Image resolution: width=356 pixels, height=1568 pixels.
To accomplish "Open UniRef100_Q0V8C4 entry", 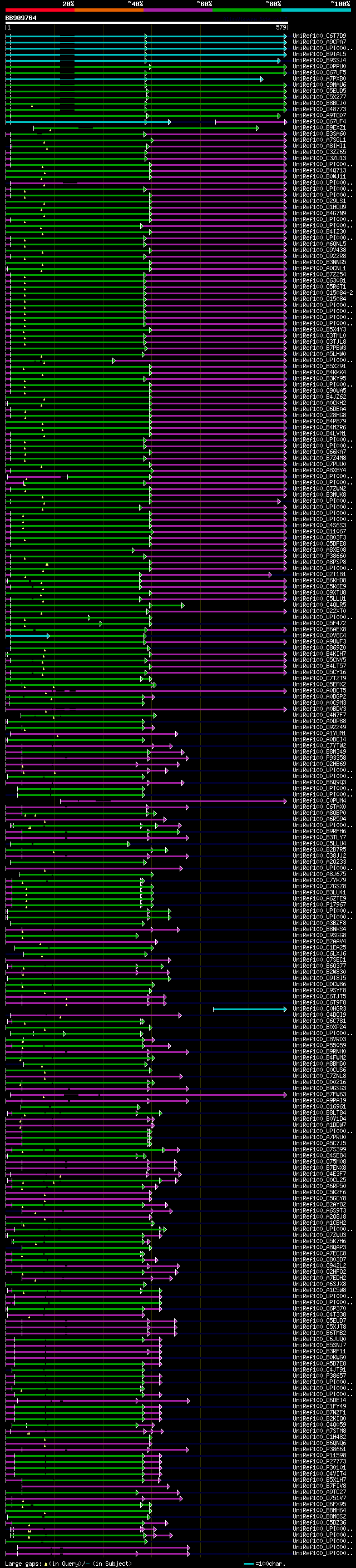I will pos(319,635).
